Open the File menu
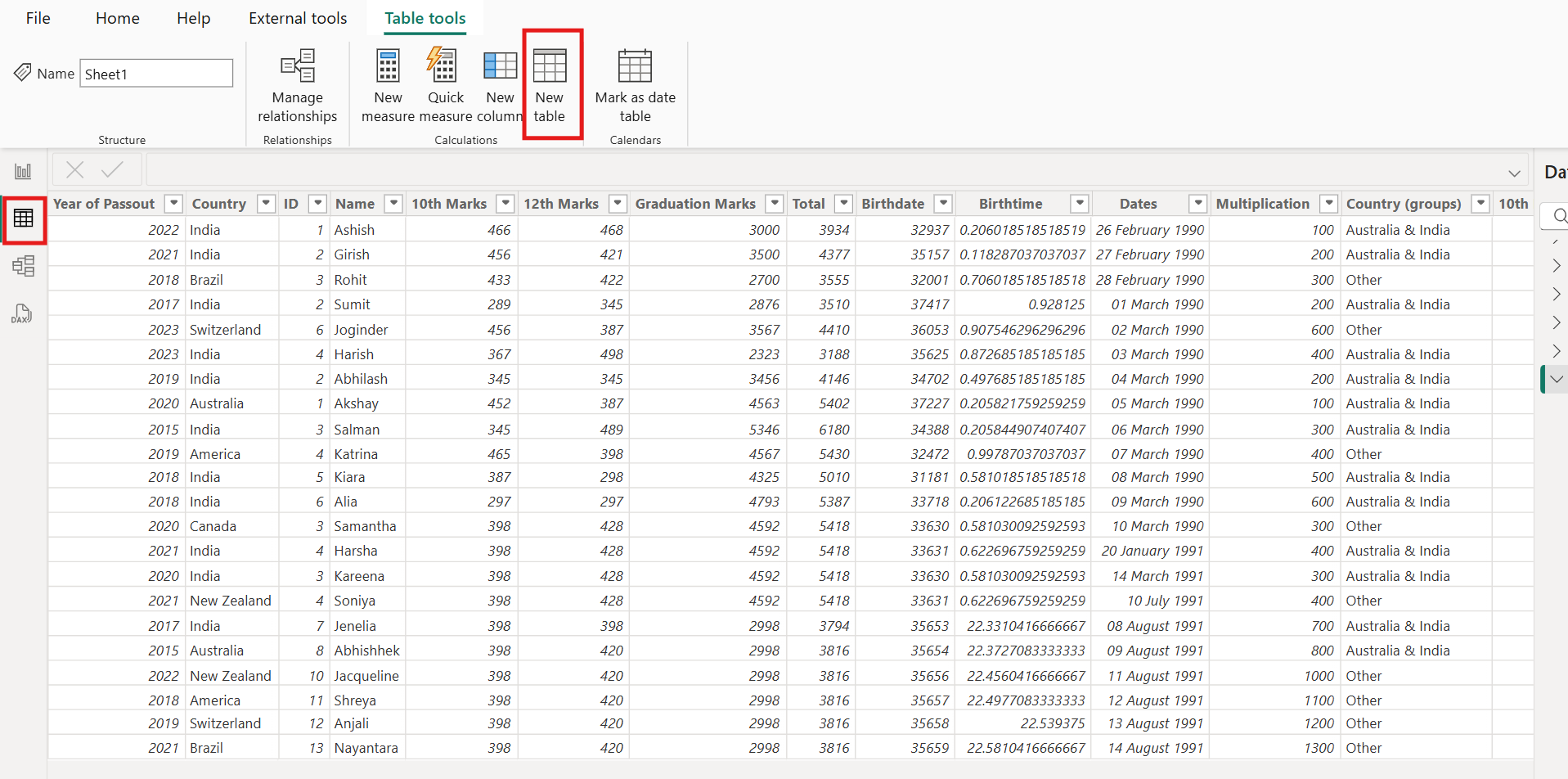This screenshot has height=779, width=1568. (38, 18)
